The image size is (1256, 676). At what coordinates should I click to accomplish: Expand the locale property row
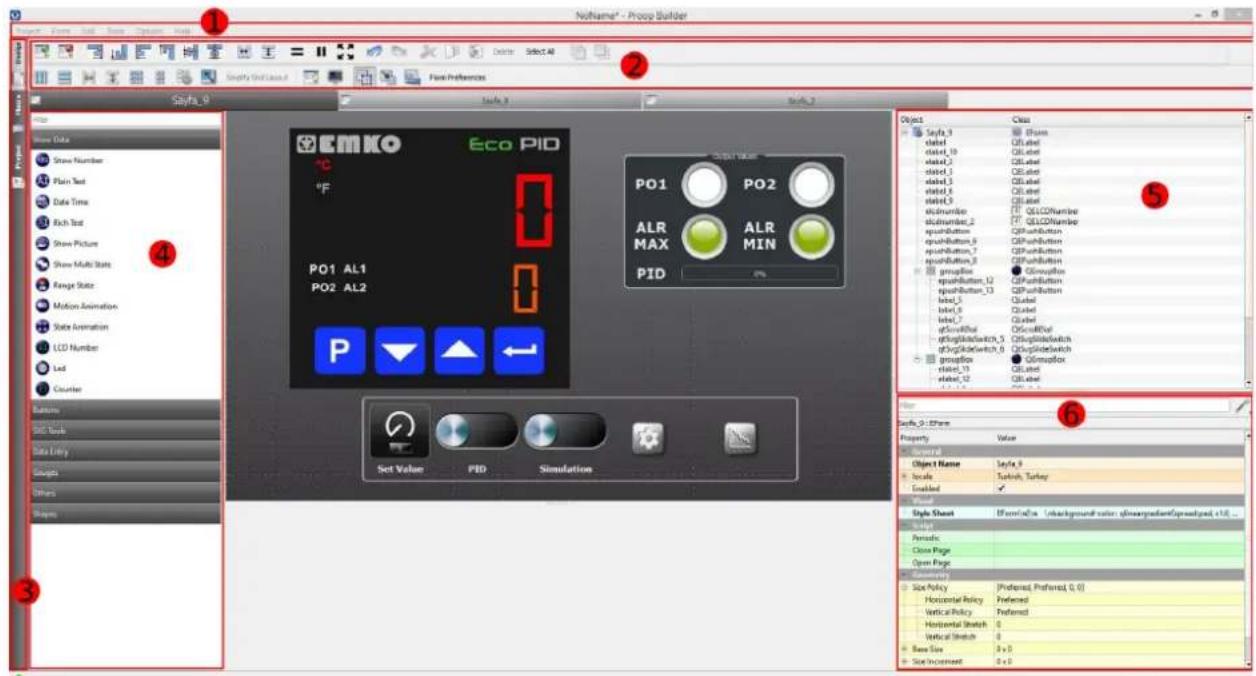tap(904, 477)
